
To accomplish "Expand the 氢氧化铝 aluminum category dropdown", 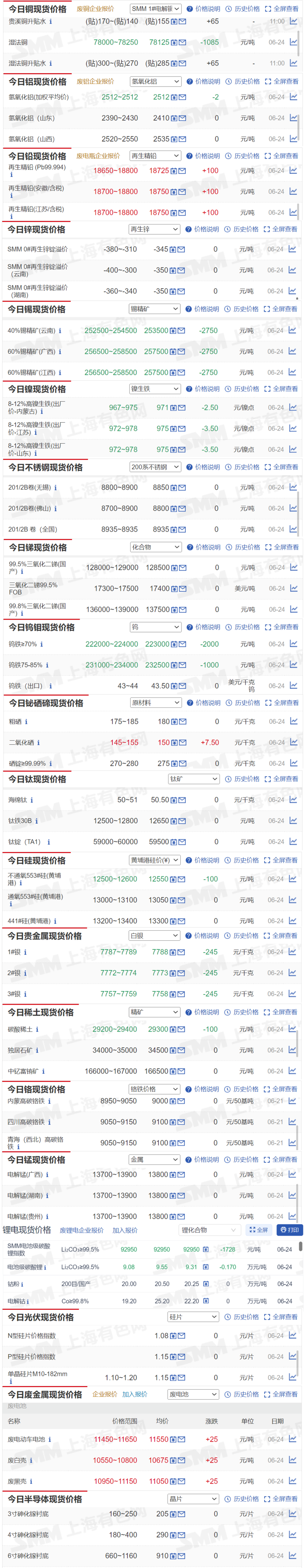I will [155, 82].
